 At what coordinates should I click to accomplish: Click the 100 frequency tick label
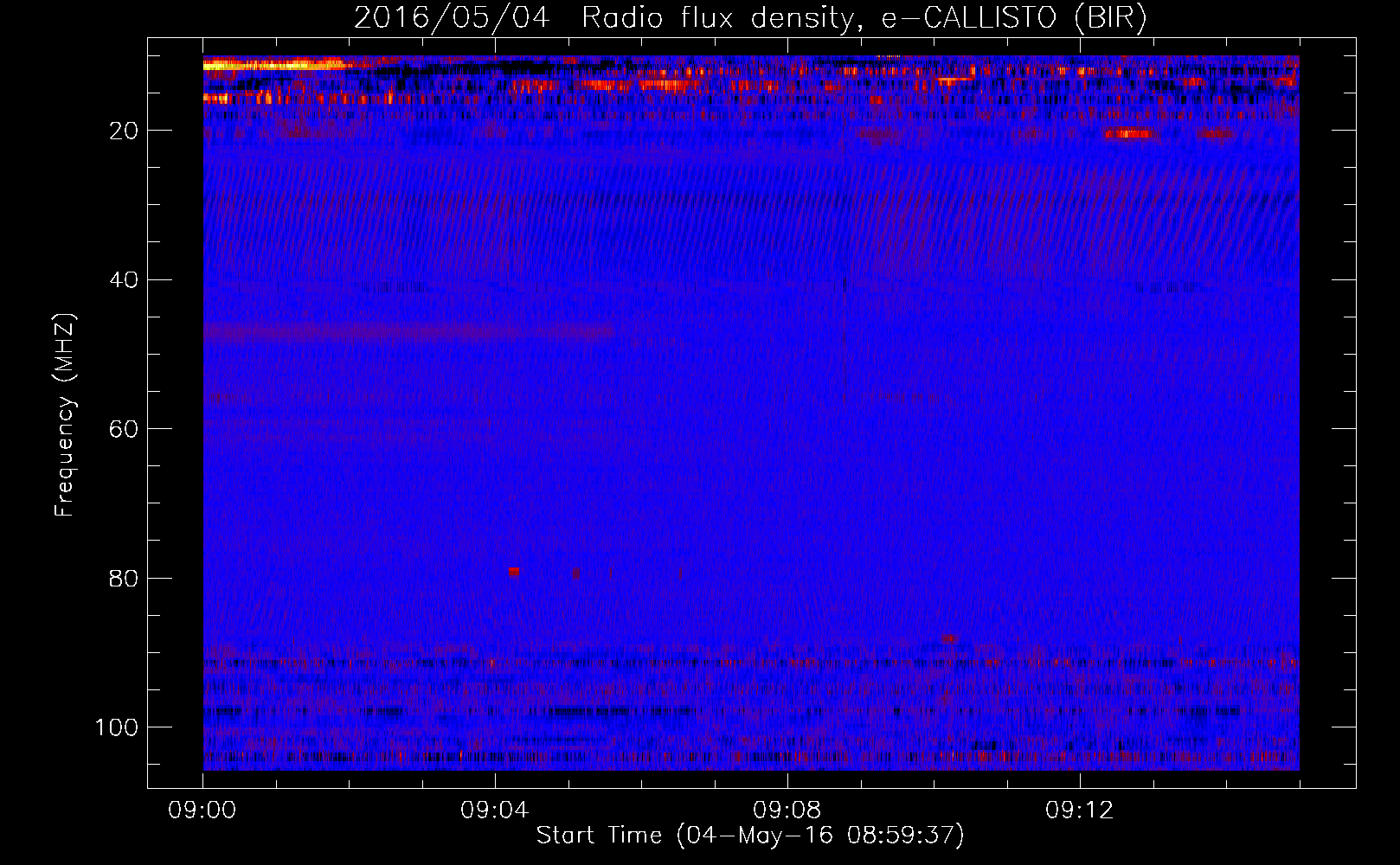(117, 727)
